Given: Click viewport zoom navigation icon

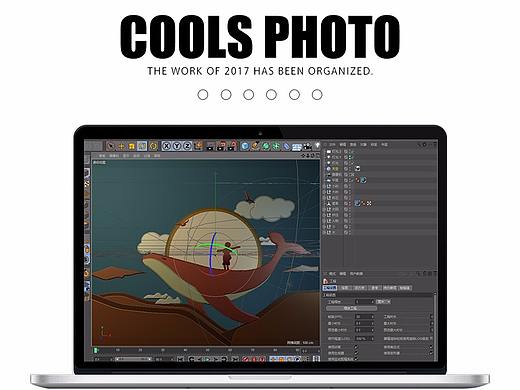Looking at the screenshot, I should pos(308,155).
